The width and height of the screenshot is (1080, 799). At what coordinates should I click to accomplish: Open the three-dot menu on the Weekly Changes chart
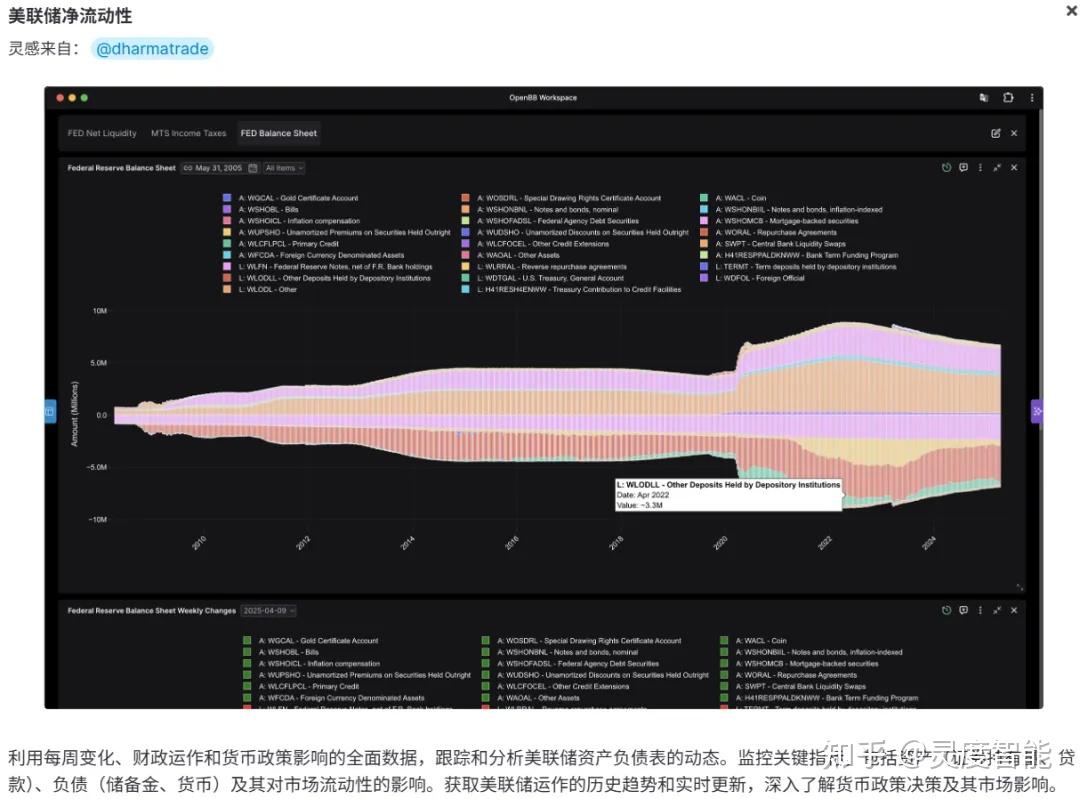(980, 610)
